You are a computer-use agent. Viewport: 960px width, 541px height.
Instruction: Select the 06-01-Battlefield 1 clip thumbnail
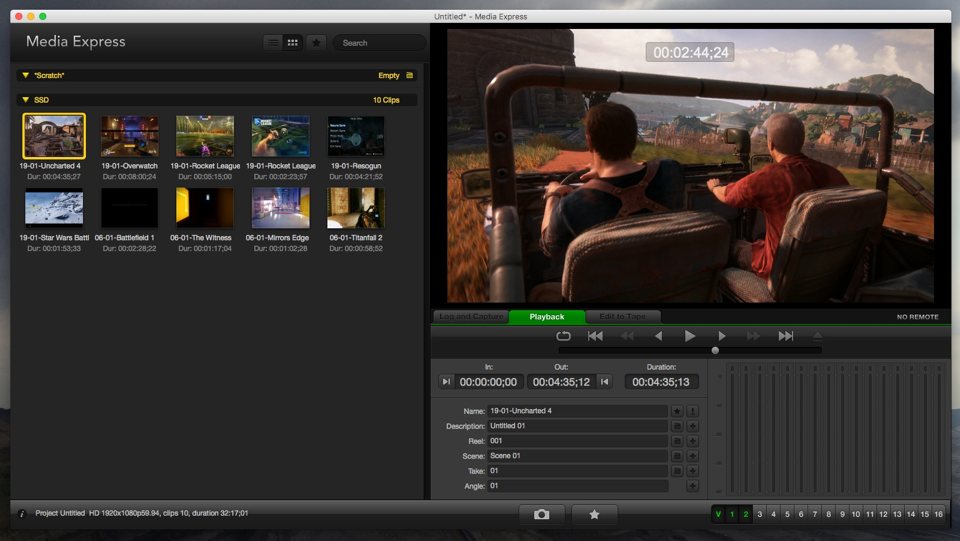(x=129, y=207)
